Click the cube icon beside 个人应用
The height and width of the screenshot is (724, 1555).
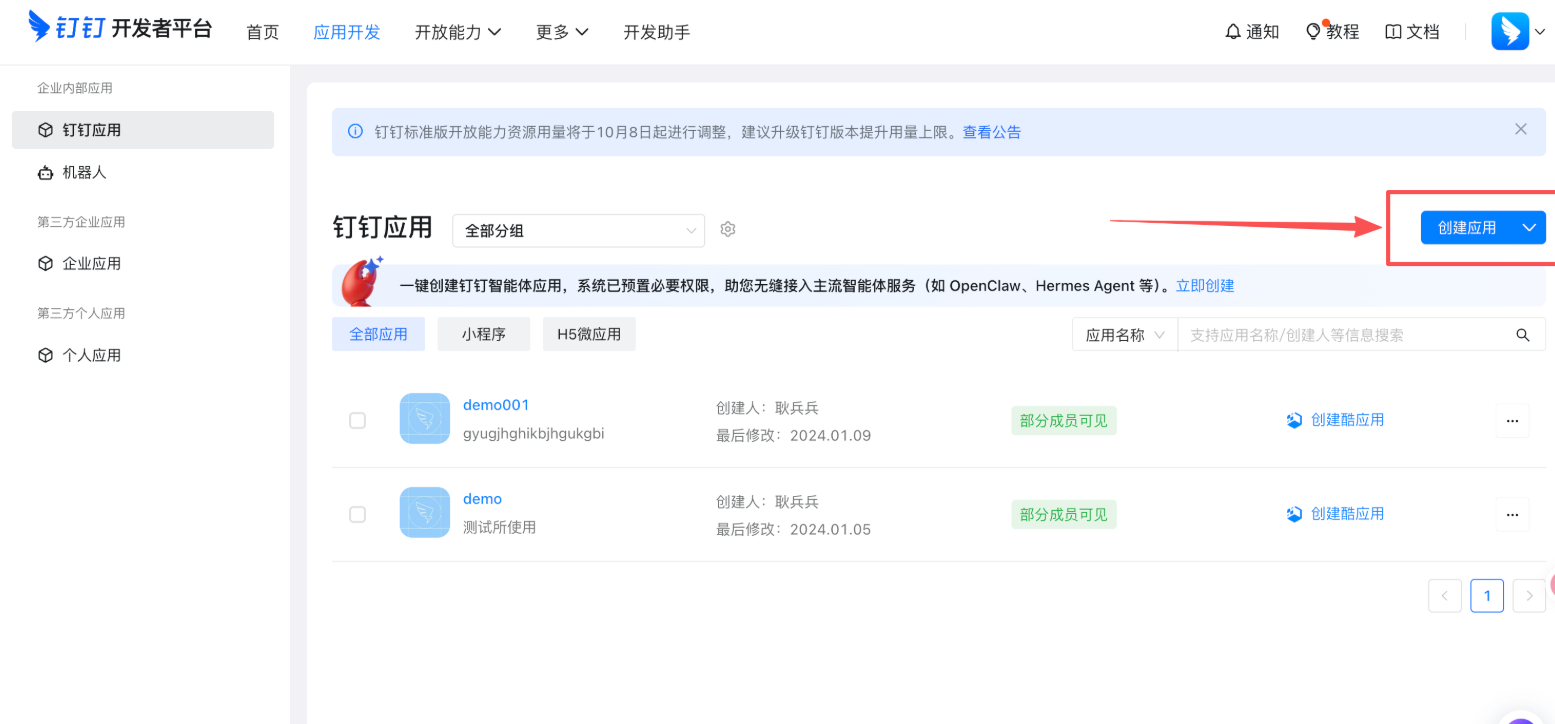coord(45,355)
